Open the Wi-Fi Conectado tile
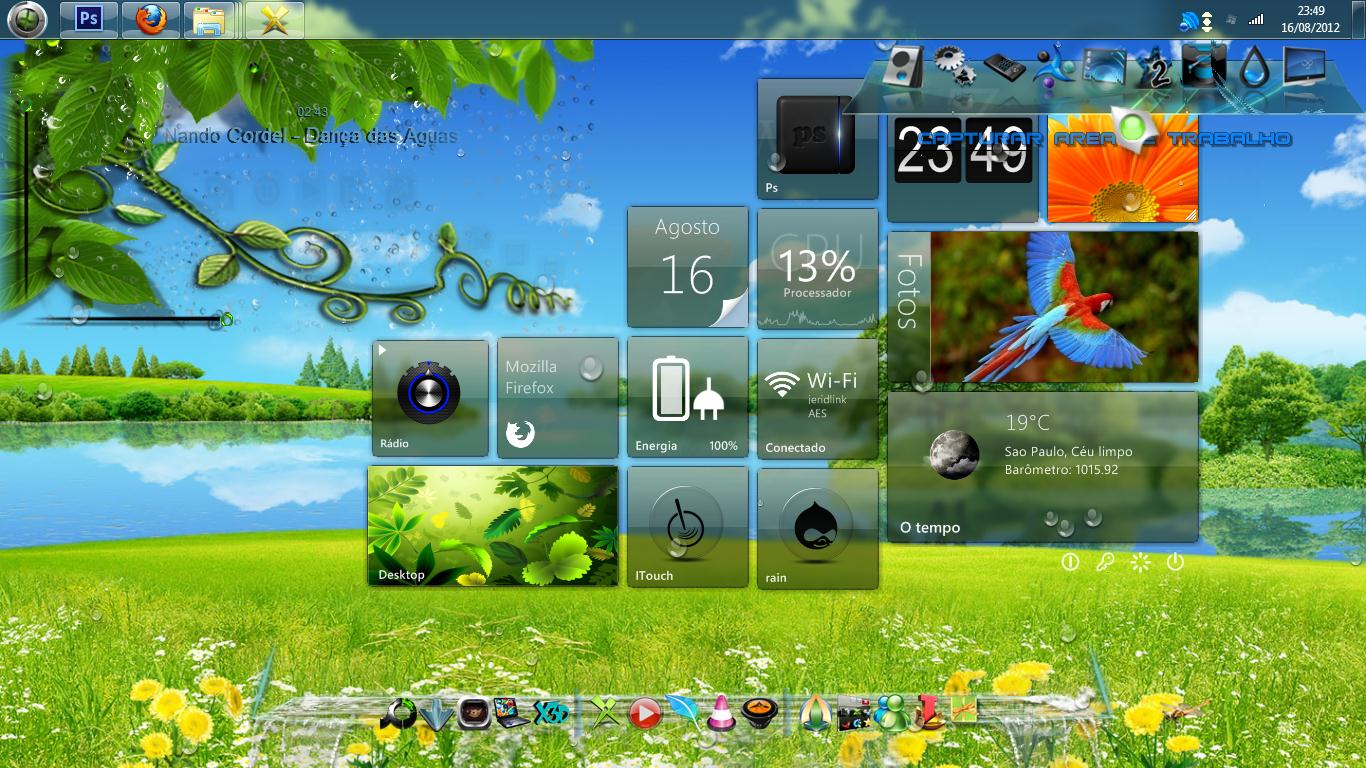1366x768 pixels. click(817, 399)
